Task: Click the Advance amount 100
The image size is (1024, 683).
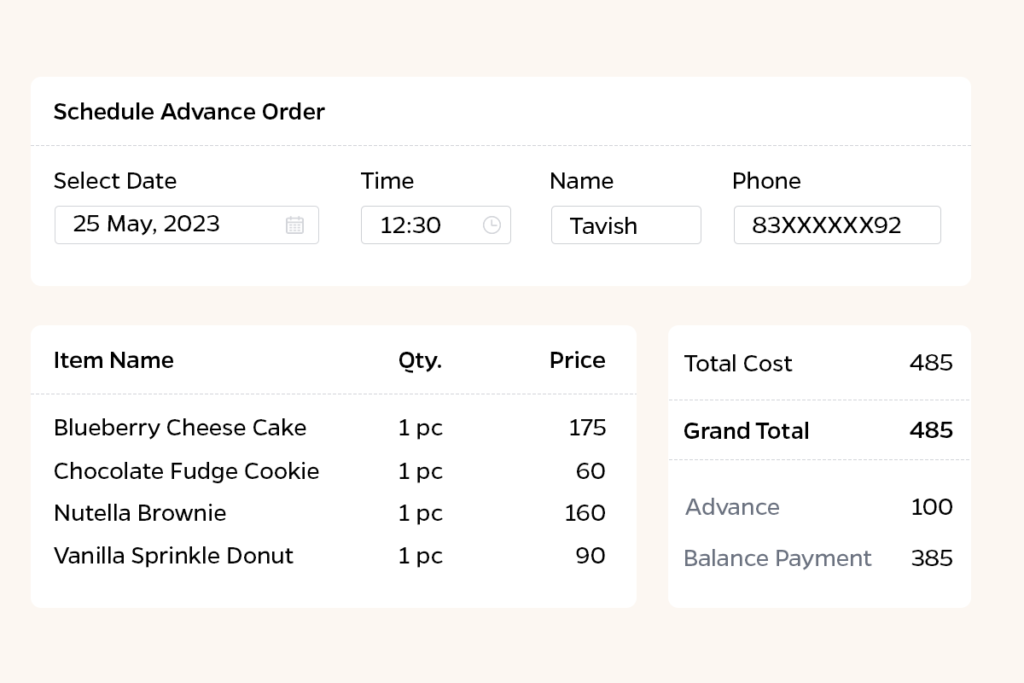Action: click(x=931, y=507)
